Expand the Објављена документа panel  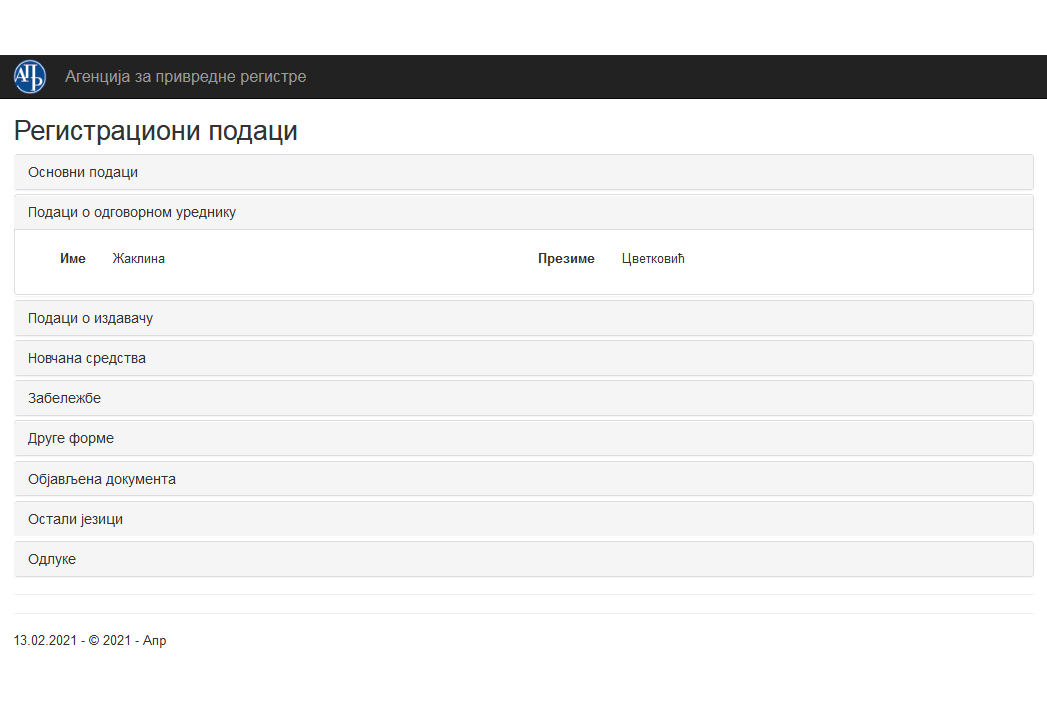[x=102, y=479]
